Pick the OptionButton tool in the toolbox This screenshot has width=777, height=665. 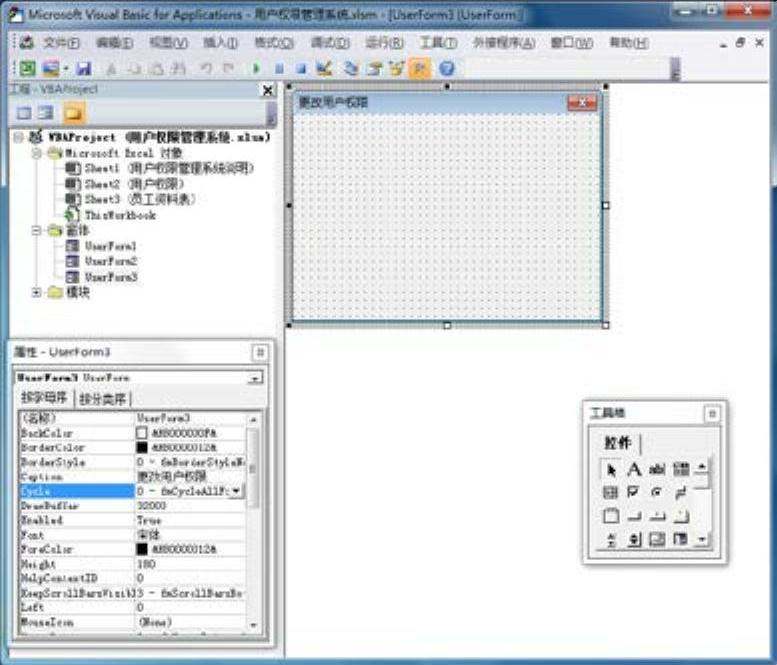point(657,492)
